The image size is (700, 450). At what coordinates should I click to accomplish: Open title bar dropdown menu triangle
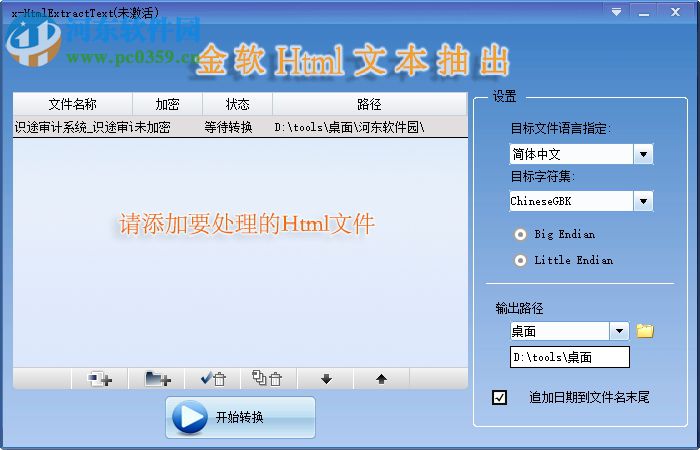(x=617, y=12)
